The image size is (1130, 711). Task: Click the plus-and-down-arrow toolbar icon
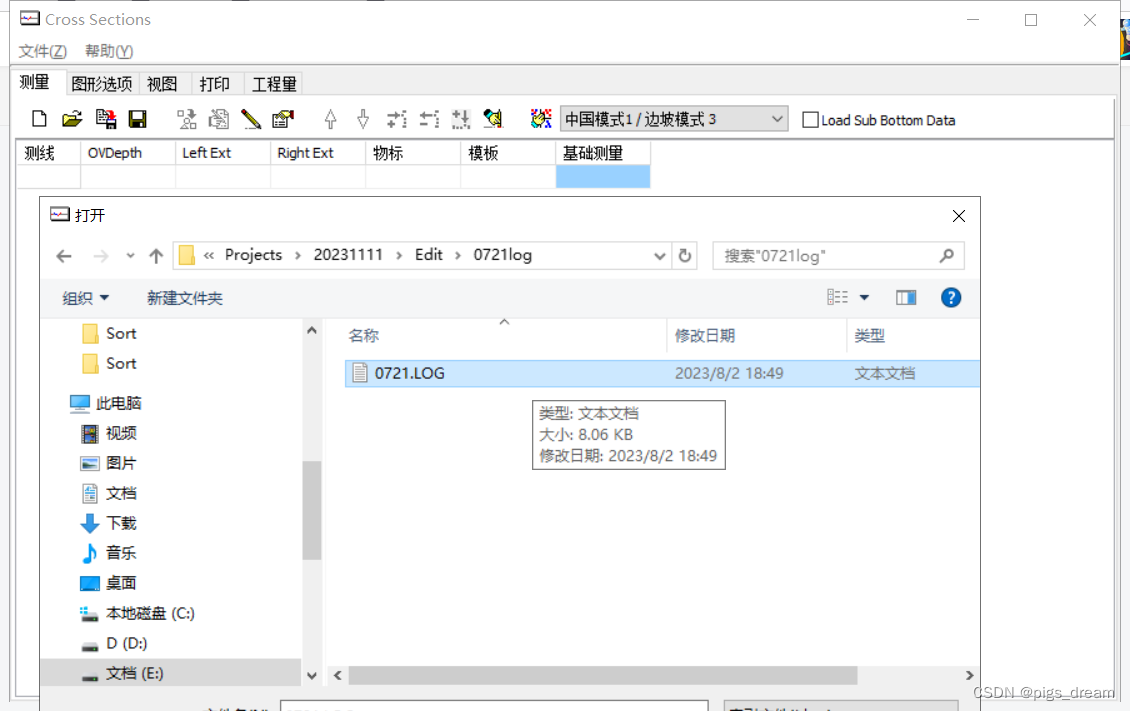(x=461, y=119)
